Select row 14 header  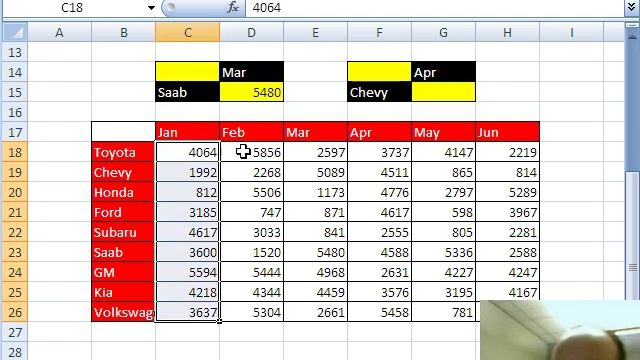tap(15, 72)
